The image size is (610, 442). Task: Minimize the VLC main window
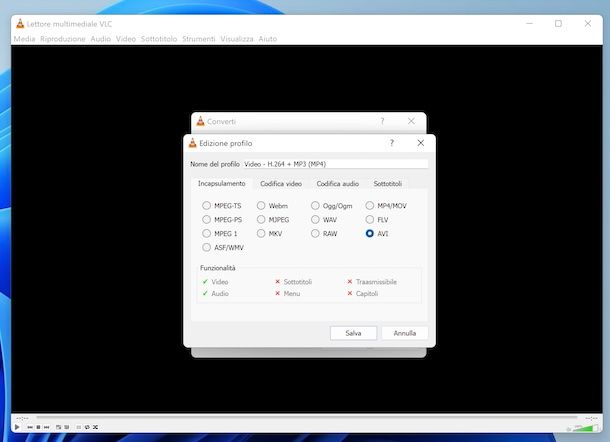[x=529, y=24]
